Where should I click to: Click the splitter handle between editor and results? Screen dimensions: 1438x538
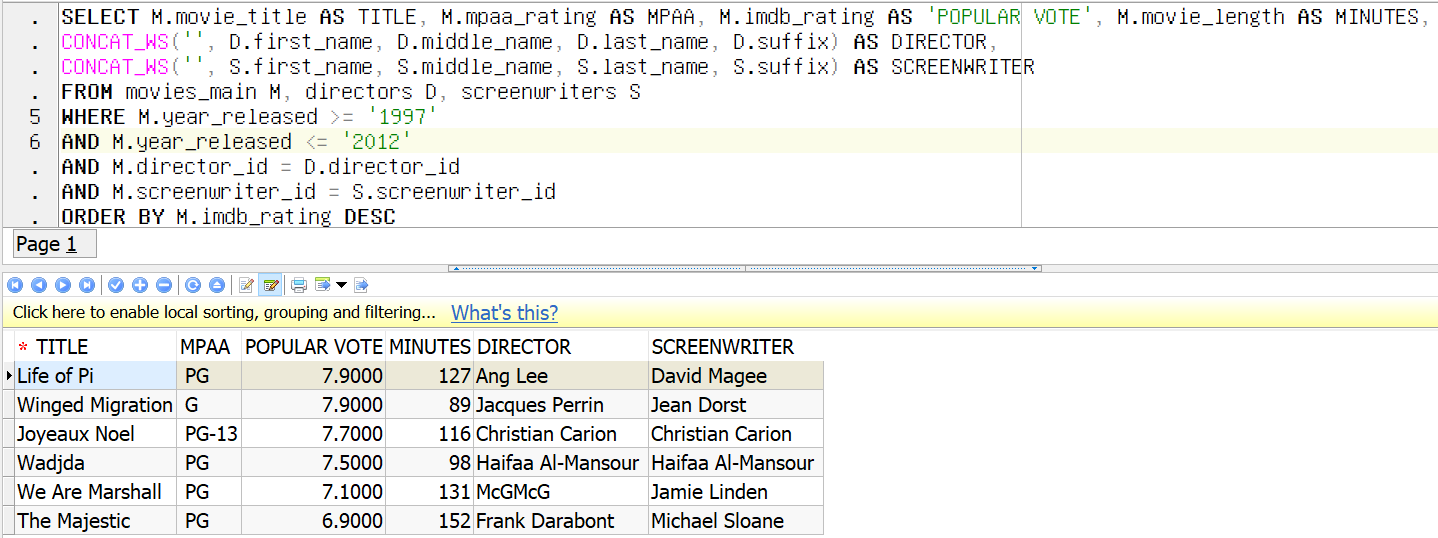[x=745, y=268]
